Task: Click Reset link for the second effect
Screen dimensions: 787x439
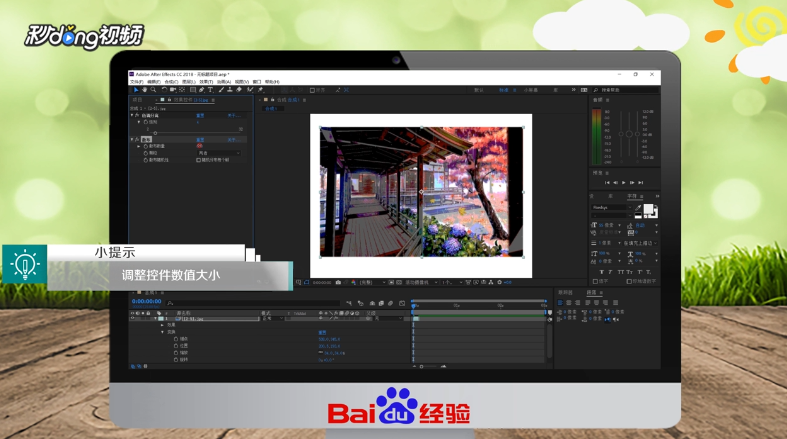Action: pos(200,139)
